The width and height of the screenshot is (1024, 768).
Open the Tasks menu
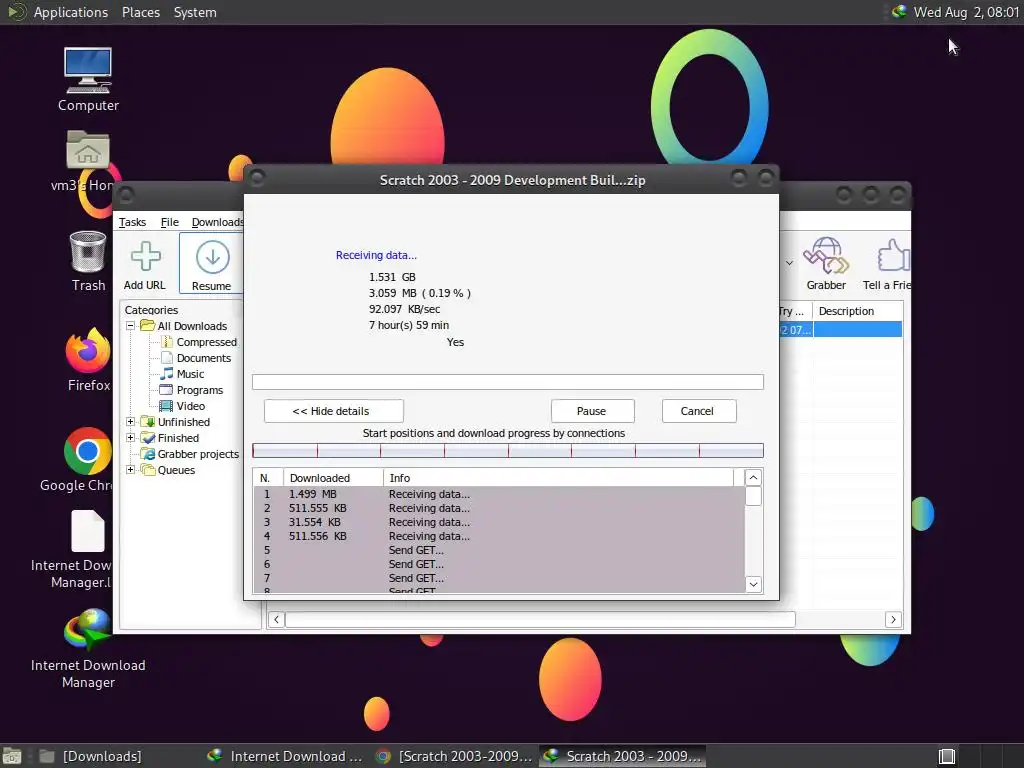coord(132,222)
